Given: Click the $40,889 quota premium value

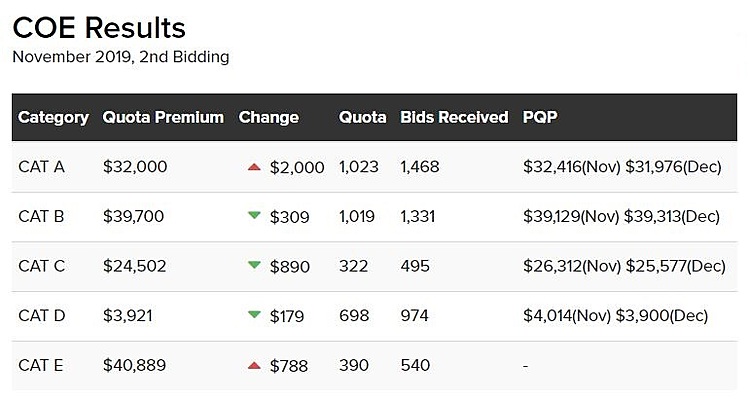Looking at the screenshot, I should tap(134, 366).
